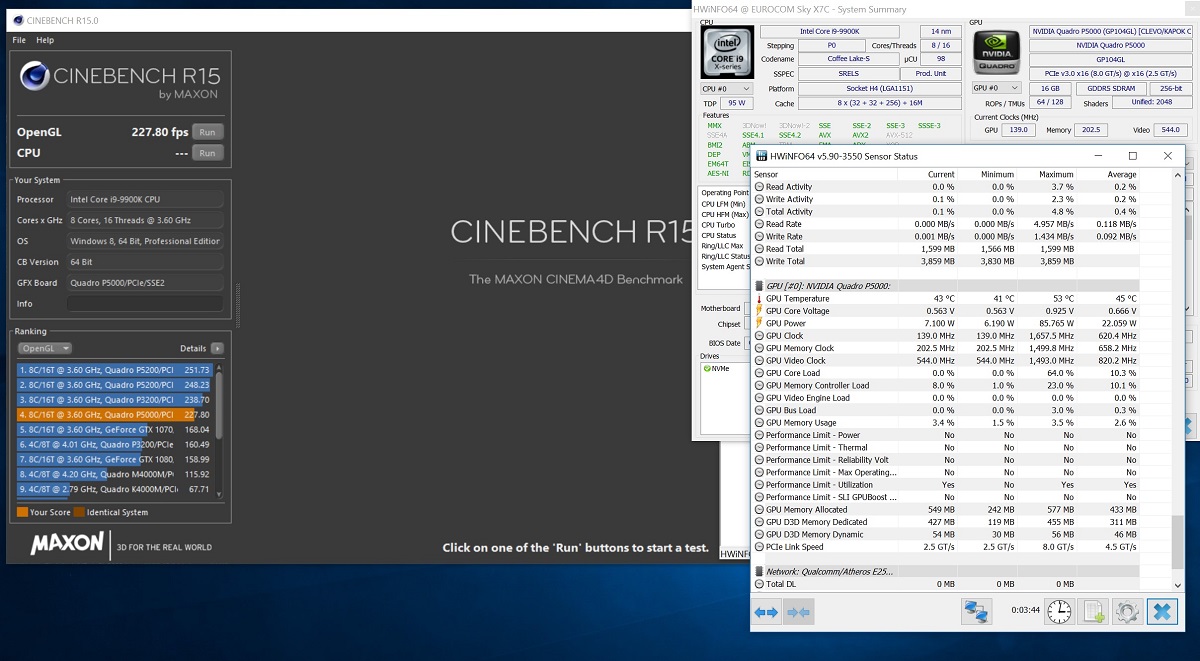Click the Intel Core i9 logo
Viewport: 1200px width, 661px height.
tap(725, 53)
